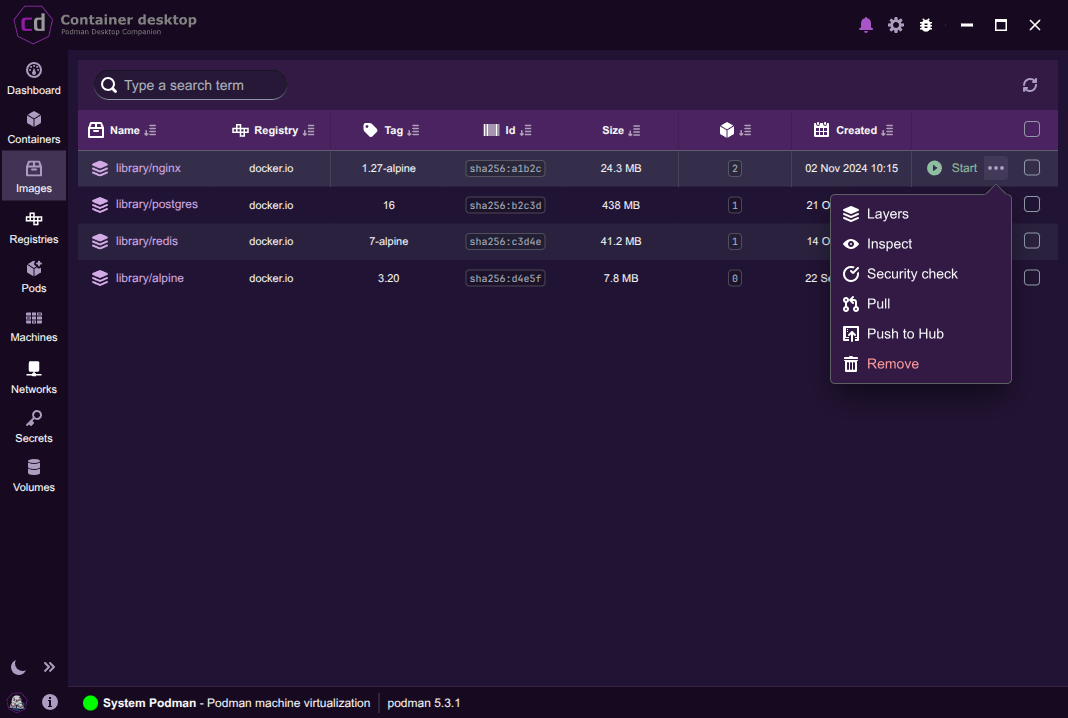Image resolution: width=1068 pixels, height=718 pixels.
Task: Toggle the select-all images checkbox
Action: (1032, 129)
